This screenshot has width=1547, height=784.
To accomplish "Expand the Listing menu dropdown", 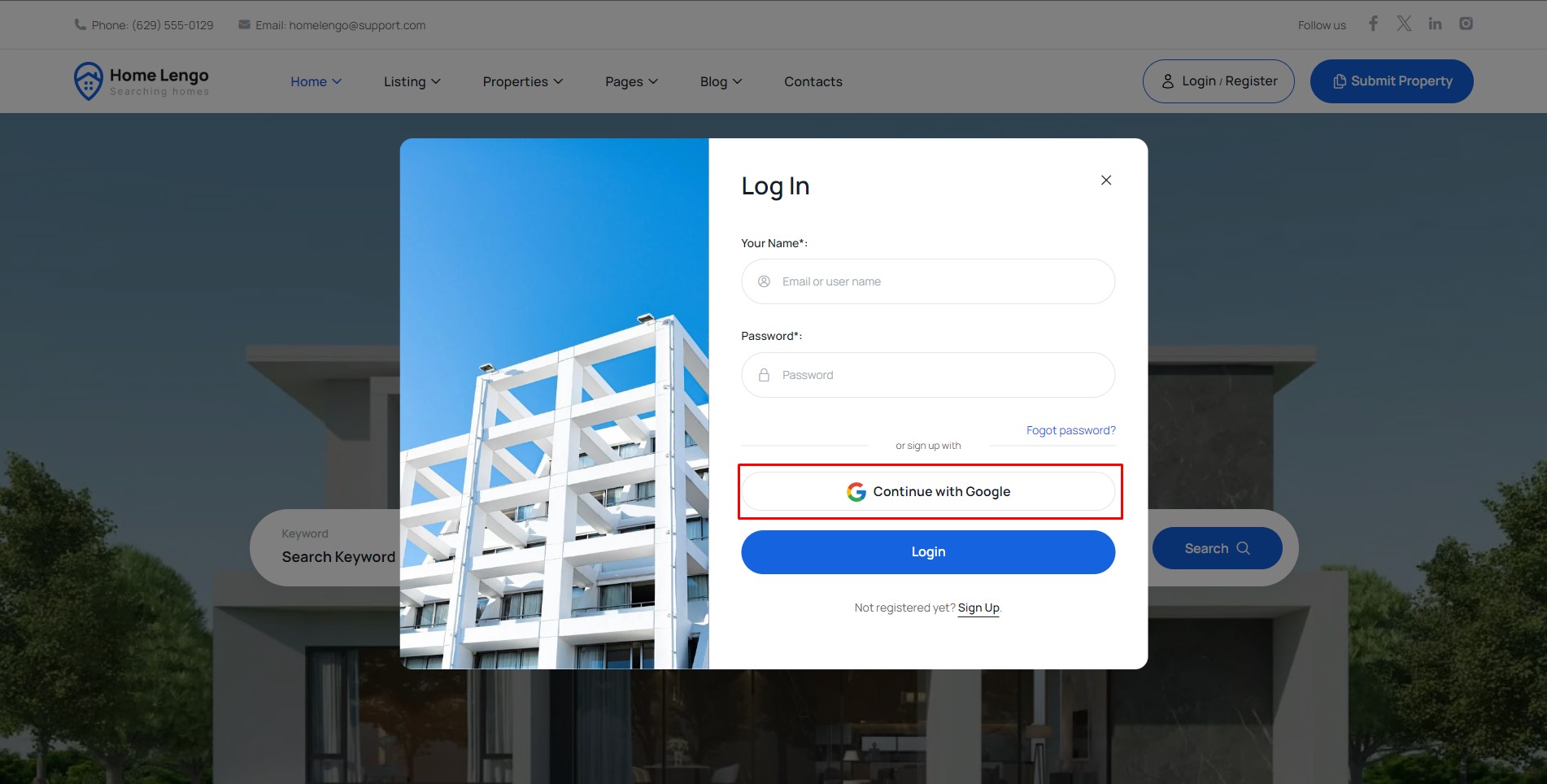I will pos(412,81).
